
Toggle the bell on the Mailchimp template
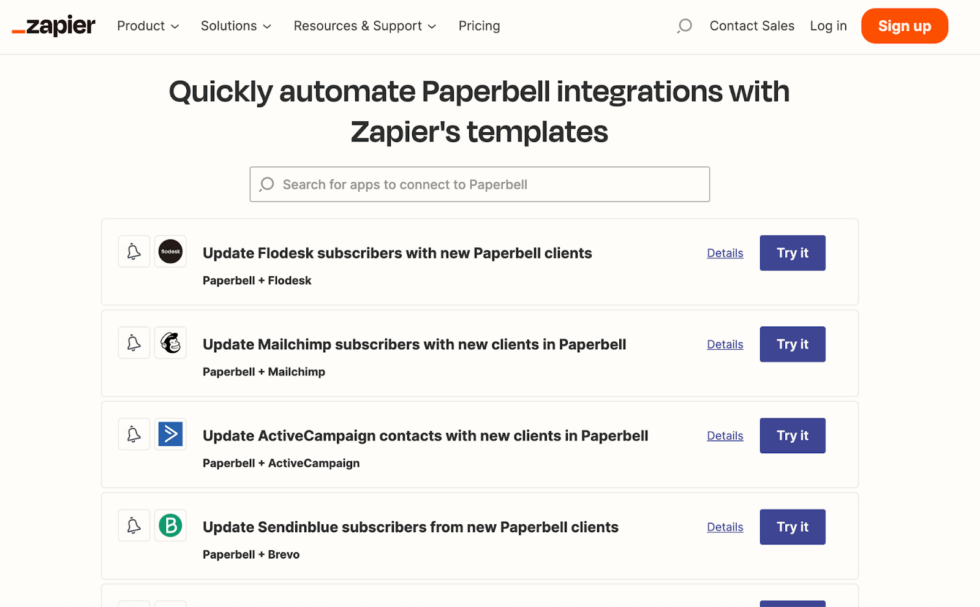coord(134,343)
